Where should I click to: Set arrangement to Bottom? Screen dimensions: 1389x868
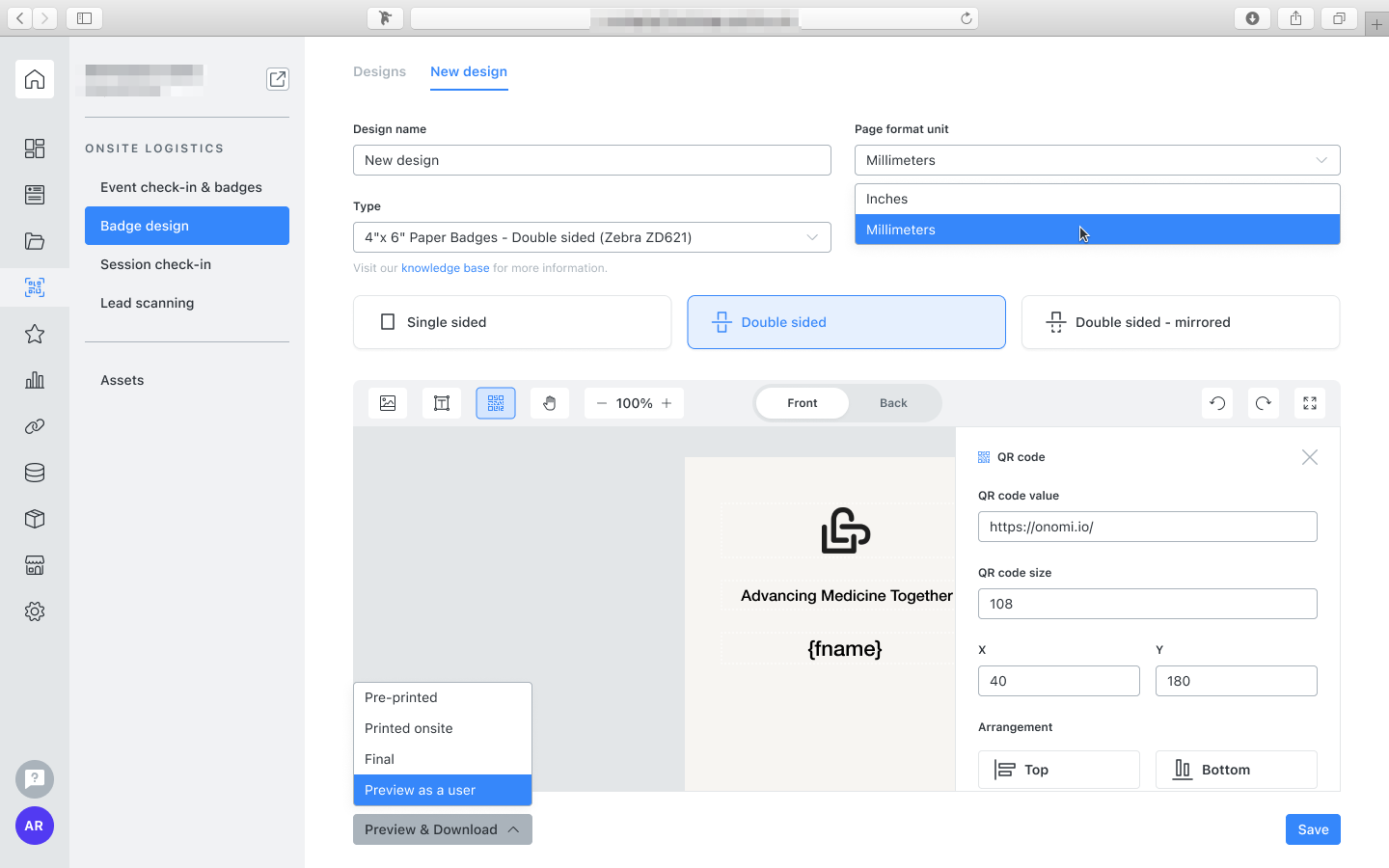[x=1237, y=770]
